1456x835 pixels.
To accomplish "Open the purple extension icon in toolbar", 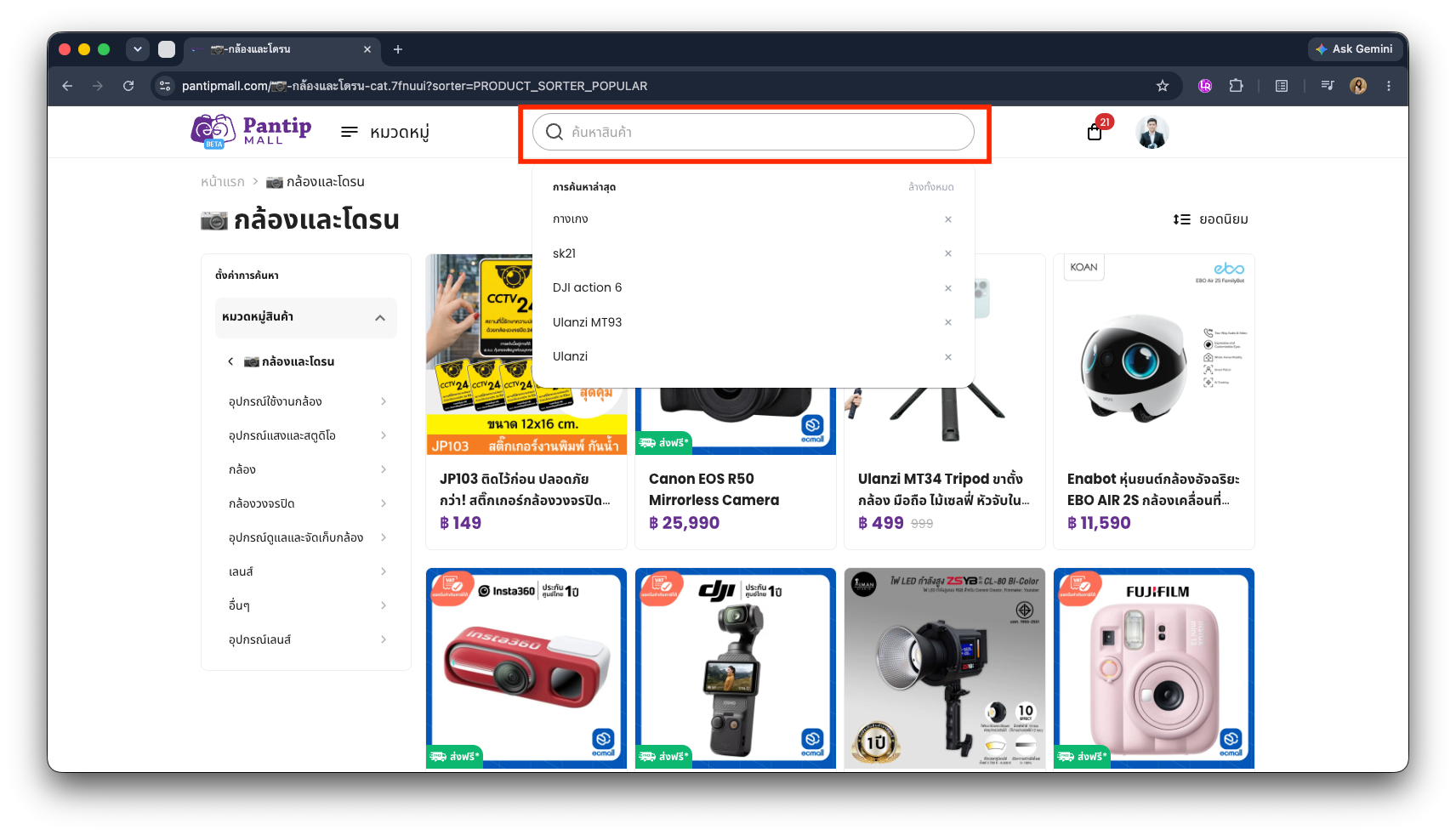I will coord(1205,86).
